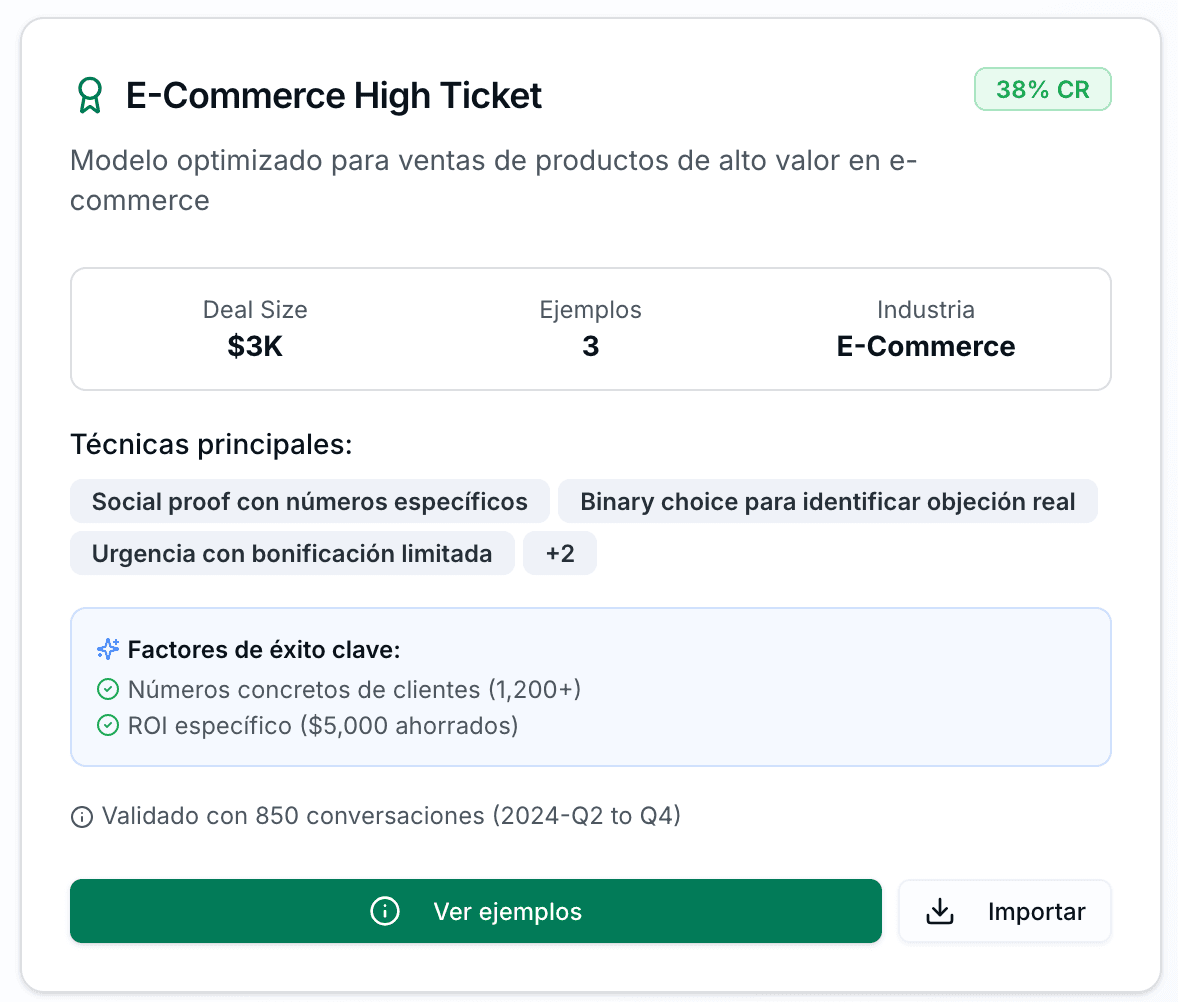Select 'Urgencia con bonificación limitada' tag

point(292,554)
